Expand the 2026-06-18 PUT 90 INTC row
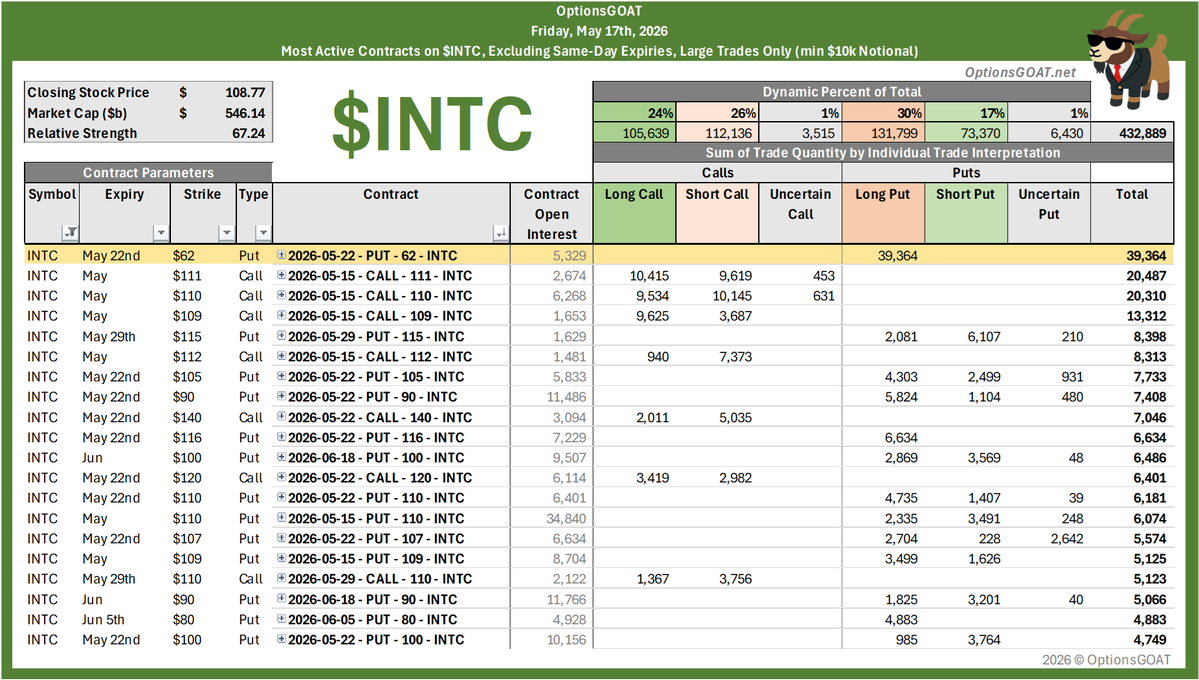1199x680 pixels. 281,599
